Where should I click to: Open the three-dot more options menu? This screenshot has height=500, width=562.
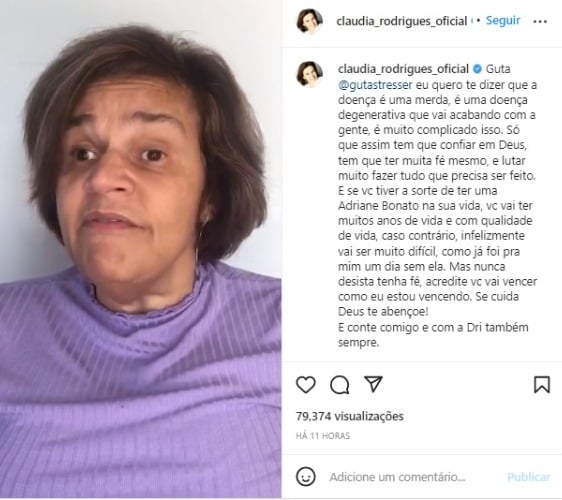point(540,22)
